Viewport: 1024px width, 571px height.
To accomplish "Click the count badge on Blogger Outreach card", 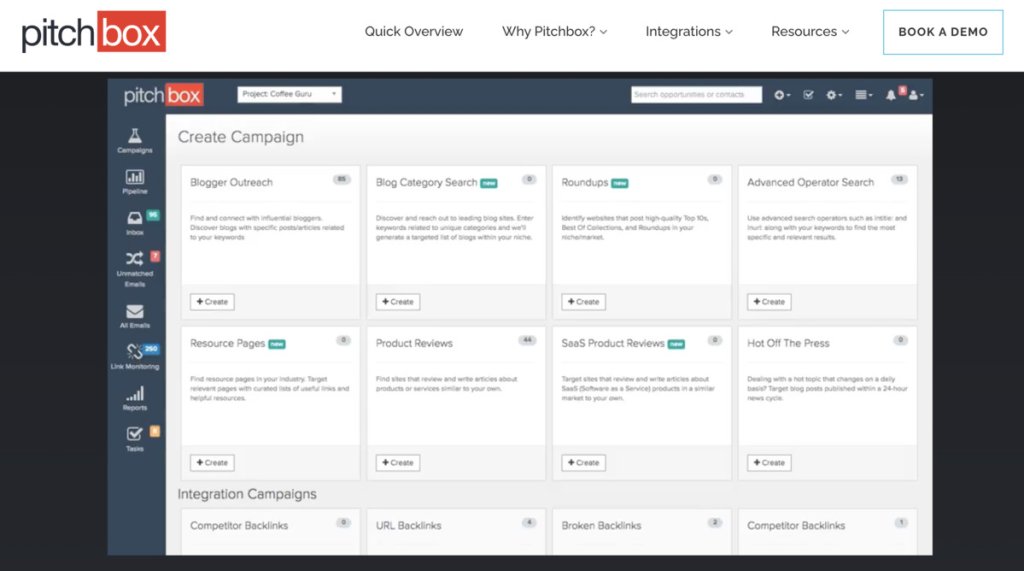I will [342, 179].
